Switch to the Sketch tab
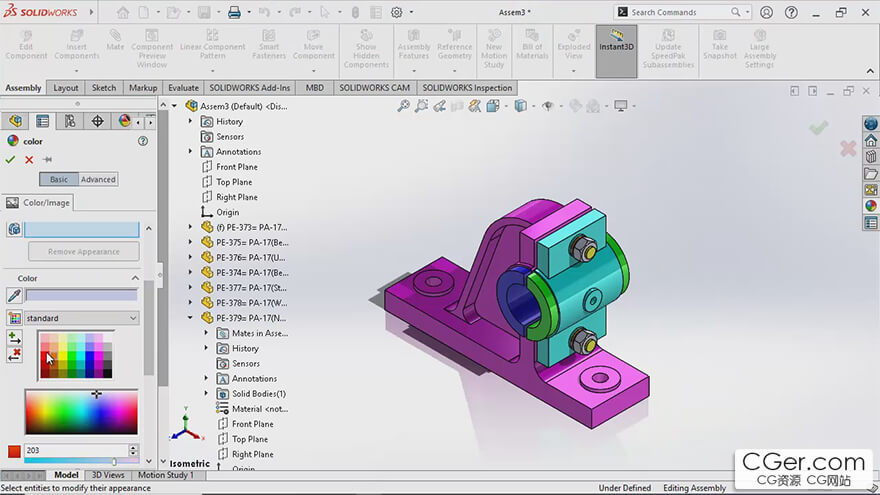This screenshot has width=880, height=495. 104,88
